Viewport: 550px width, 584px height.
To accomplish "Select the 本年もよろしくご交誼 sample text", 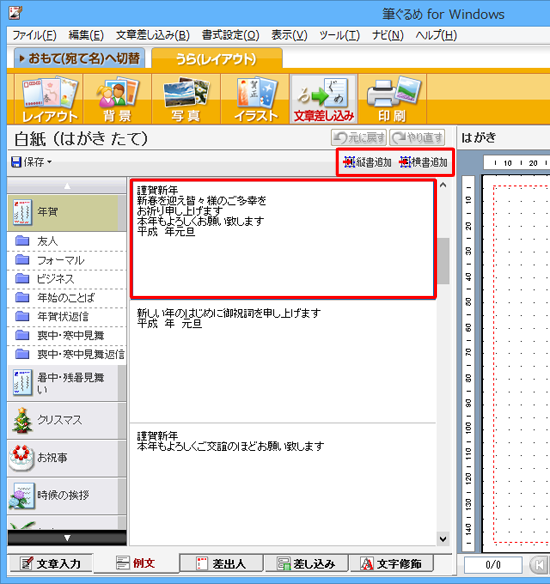I will point(283,484).
